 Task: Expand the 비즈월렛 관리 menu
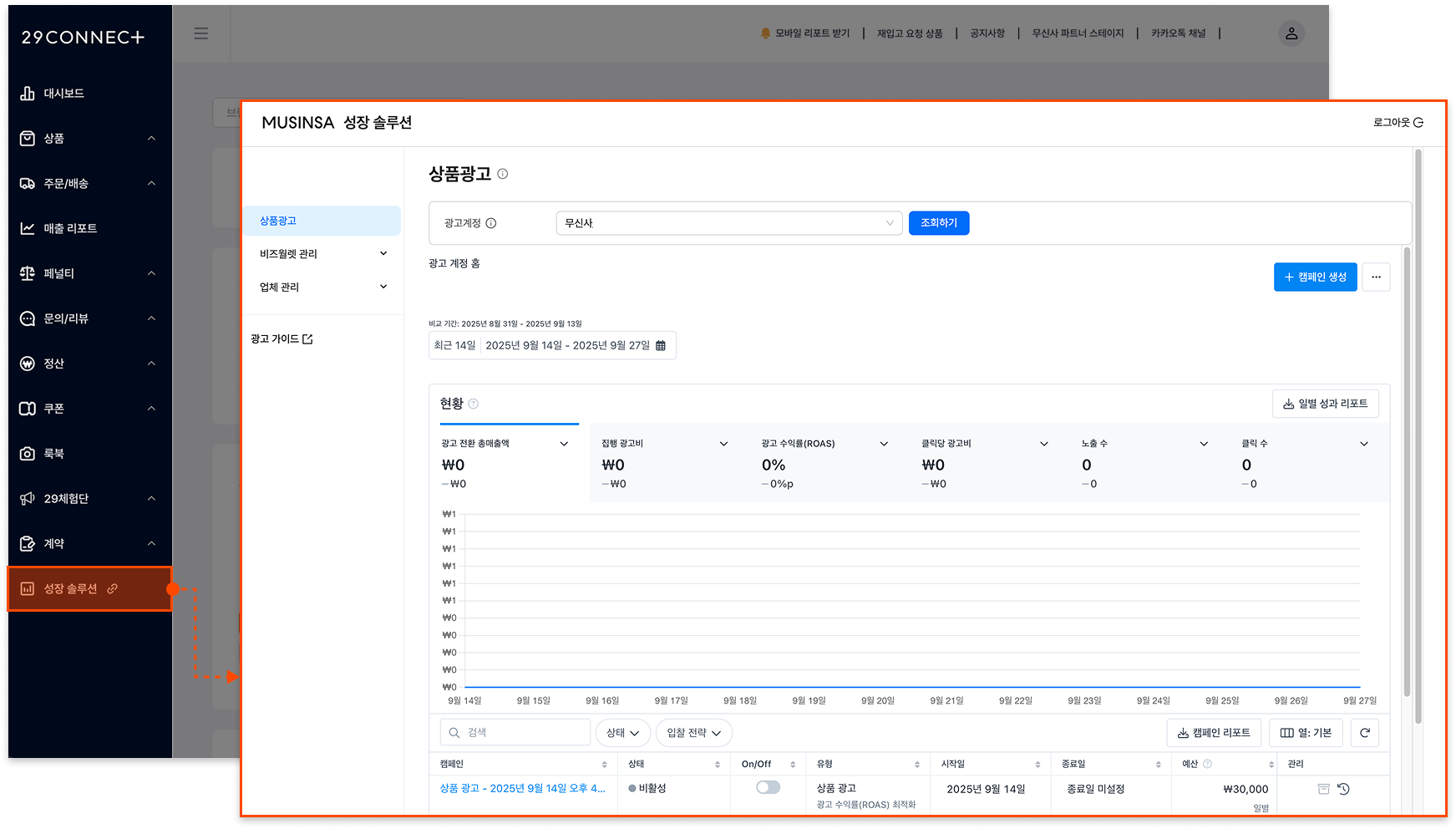click(x=322, y=254)
